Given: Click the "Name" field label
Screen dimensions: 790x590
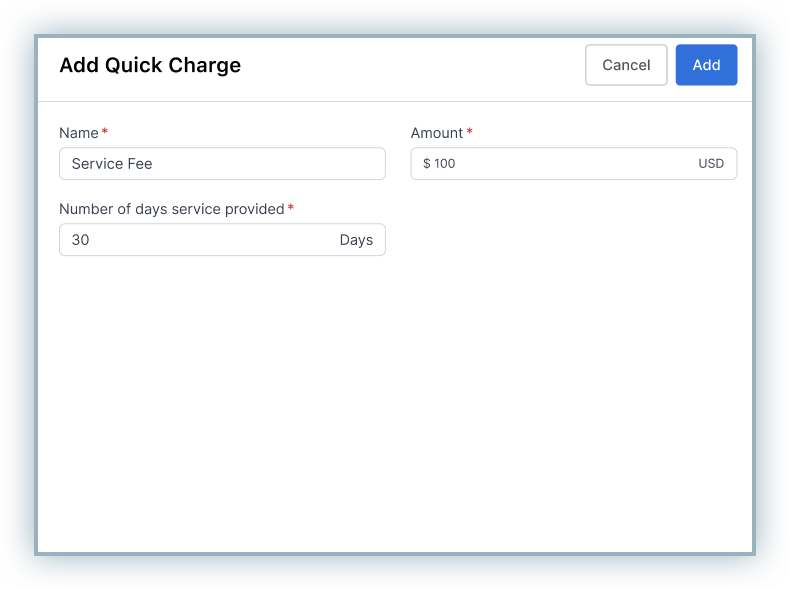Looking at the screenshot, I should [79, 133].
